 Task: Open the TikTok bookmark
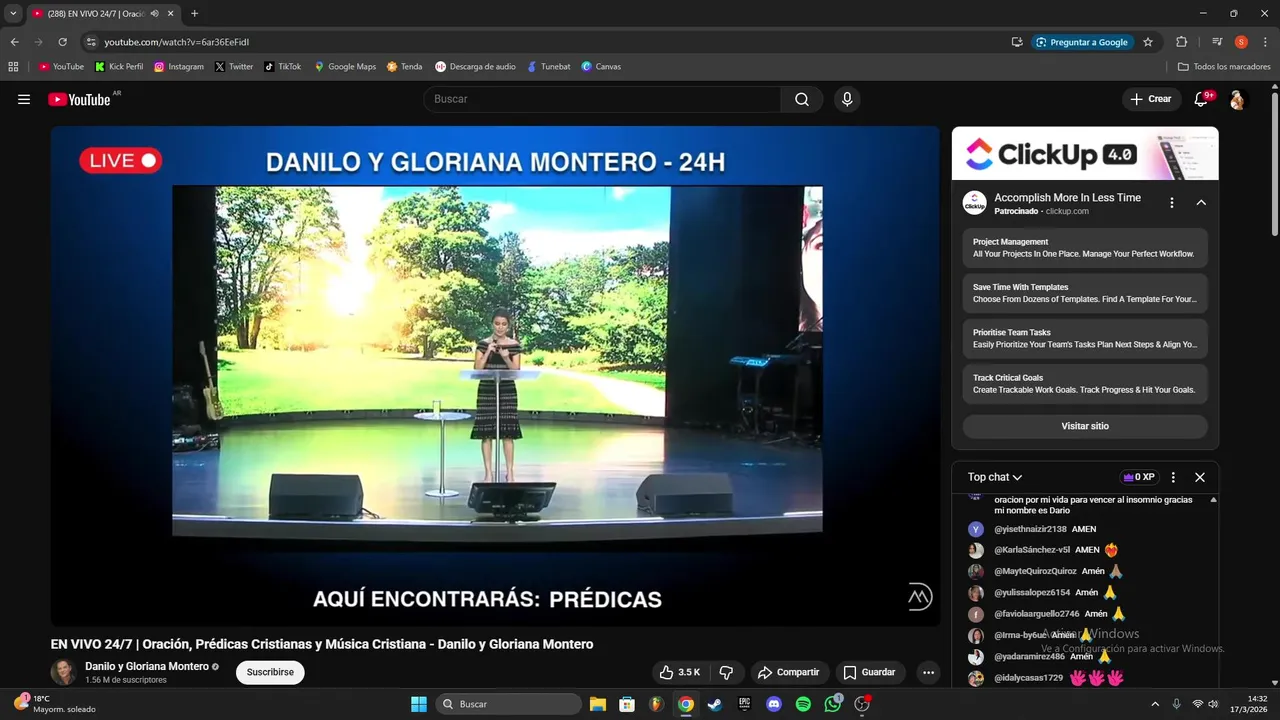(x=283, y=67)
